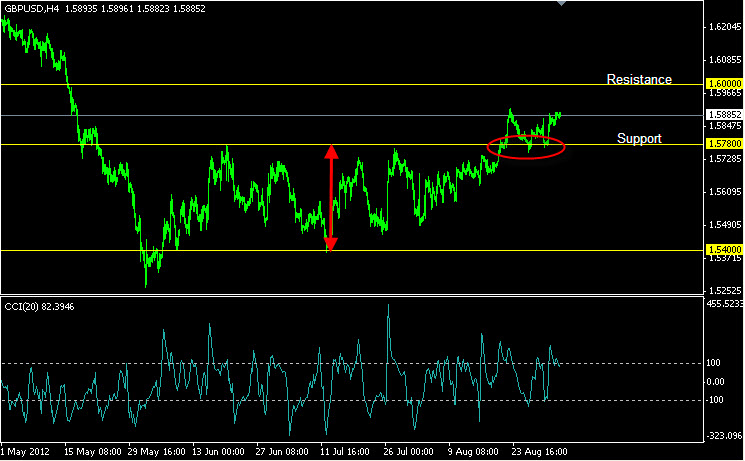Click the 13 Jun 00:00 time label
This screenshot has width=745, height=461.
click(x=219, y=451)
